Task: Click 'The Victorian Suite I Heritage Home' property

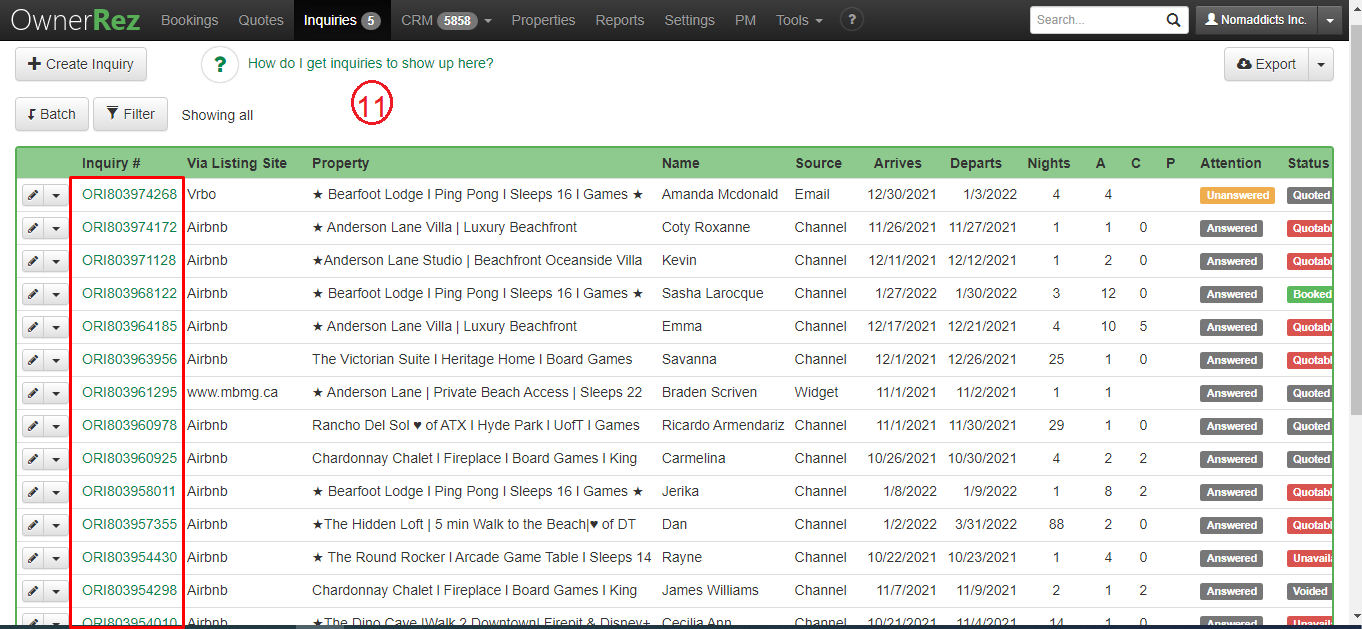Action: [472, 360]
